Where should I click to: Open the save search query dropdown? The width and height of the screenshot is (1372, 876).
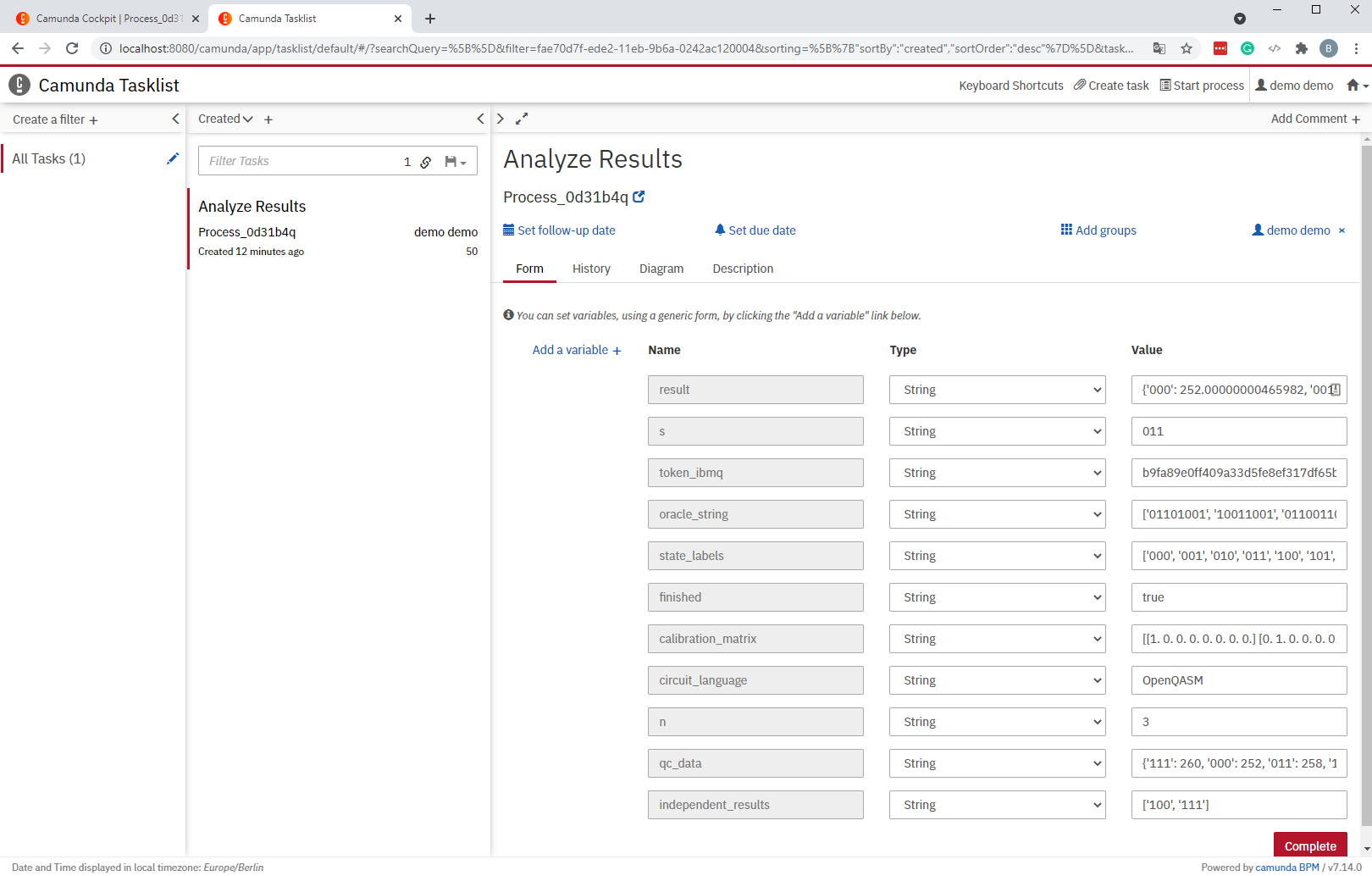click(456, 162)
